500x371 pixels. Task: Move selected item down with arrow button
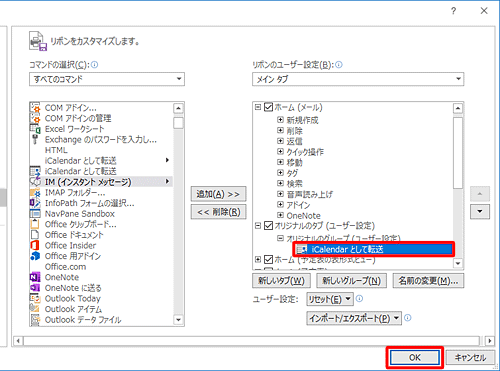(480, 211)
